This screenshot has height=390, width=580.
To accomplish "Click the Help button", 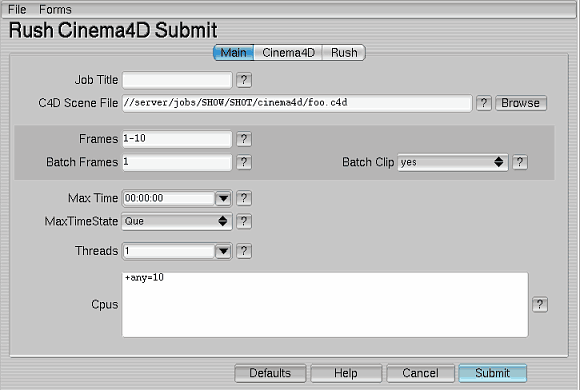I will (x=346, y=373).
